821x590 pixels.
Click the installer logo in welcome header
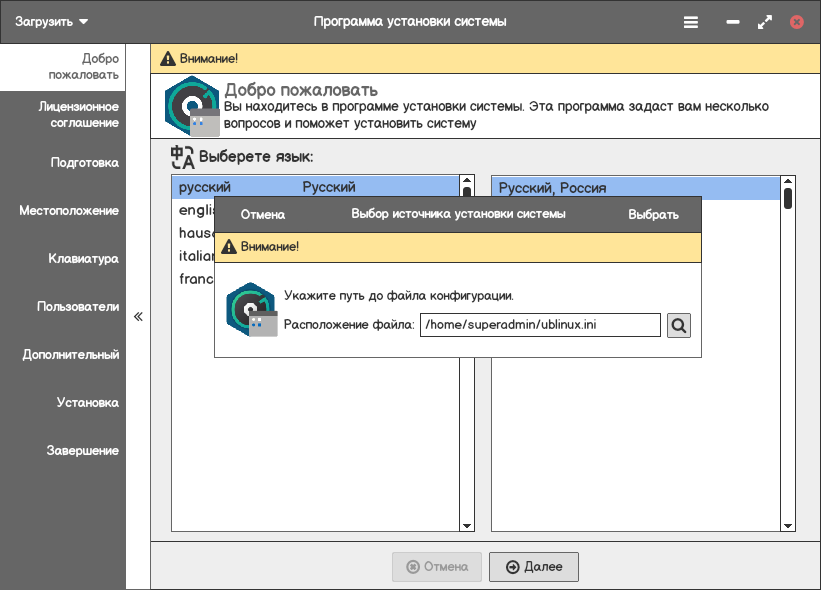click(191, 105)
